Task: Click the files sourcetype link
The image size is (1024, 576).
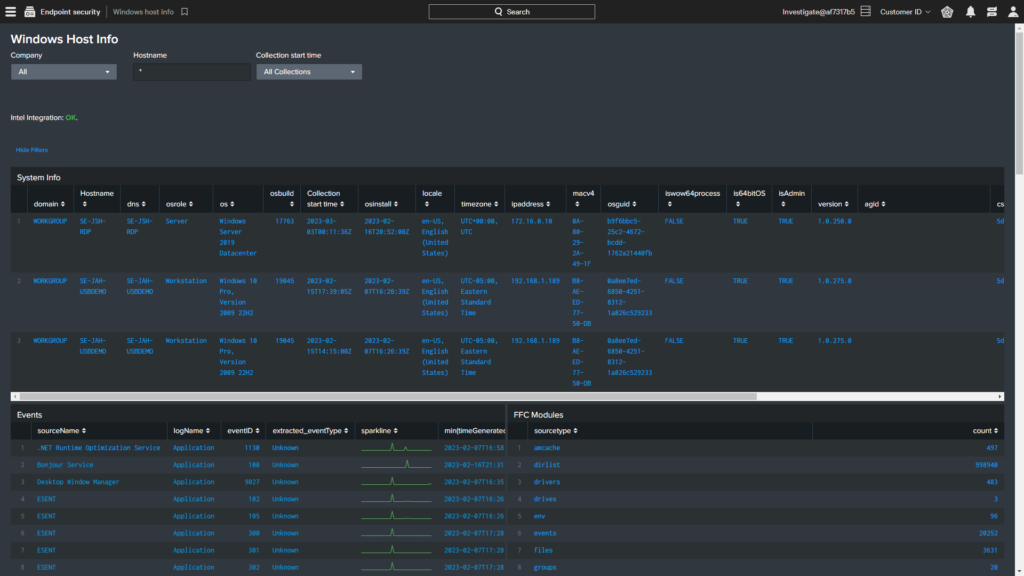Action: [543, 550]
